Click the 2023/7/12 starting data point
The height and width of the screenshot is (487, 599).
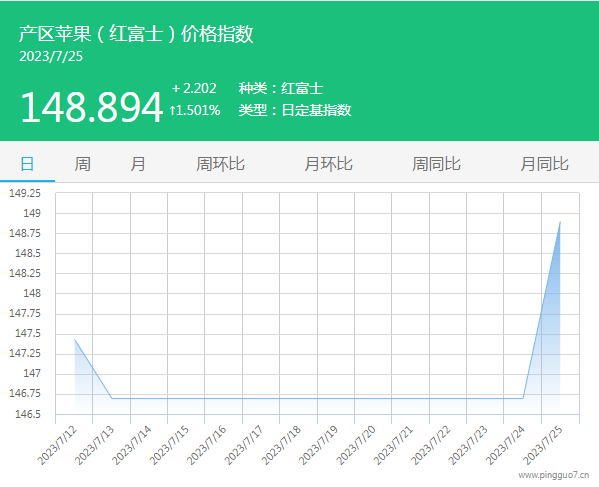(x=74, y=339)
